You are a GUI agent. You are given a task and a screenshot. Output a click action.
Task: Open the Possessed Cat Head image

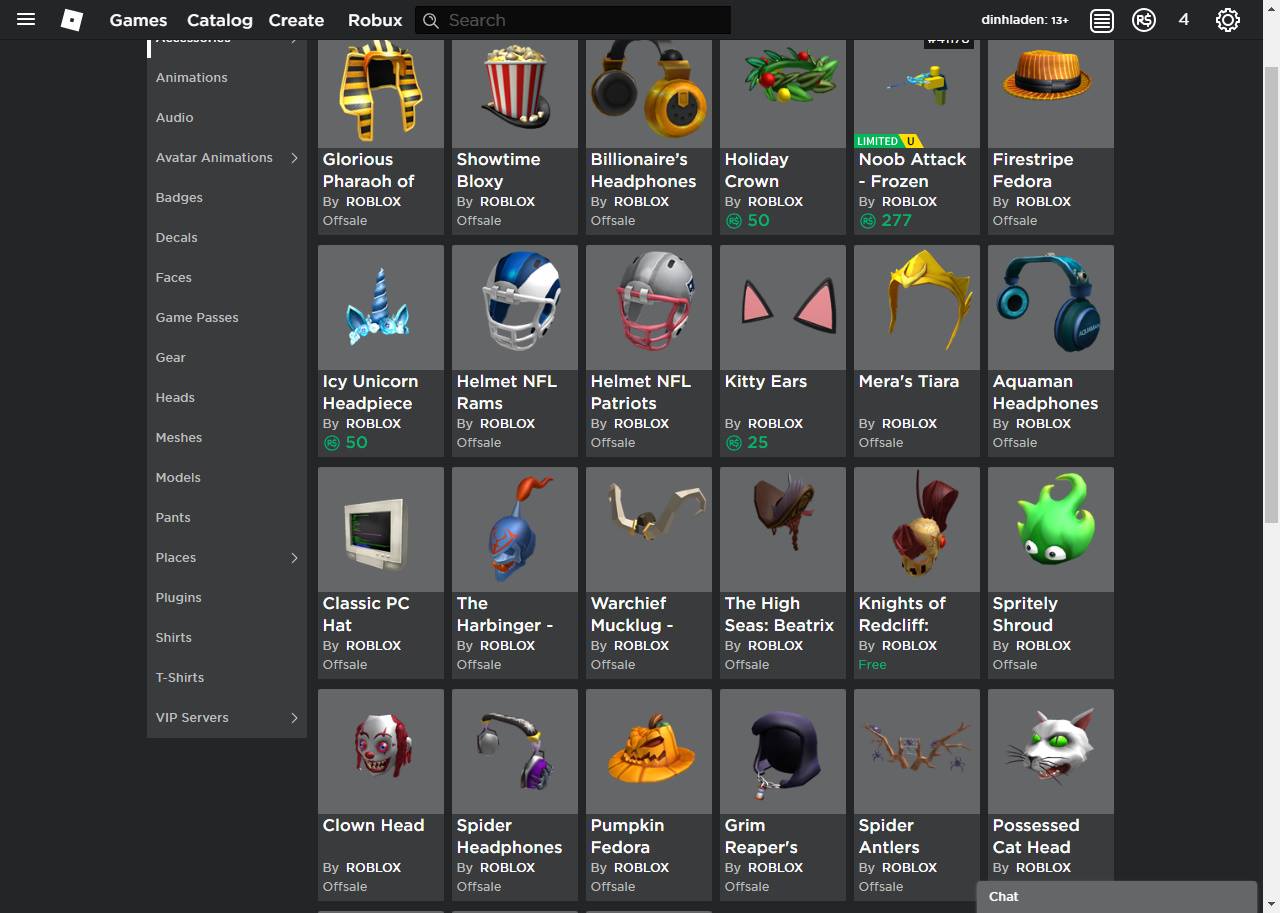1051,752
